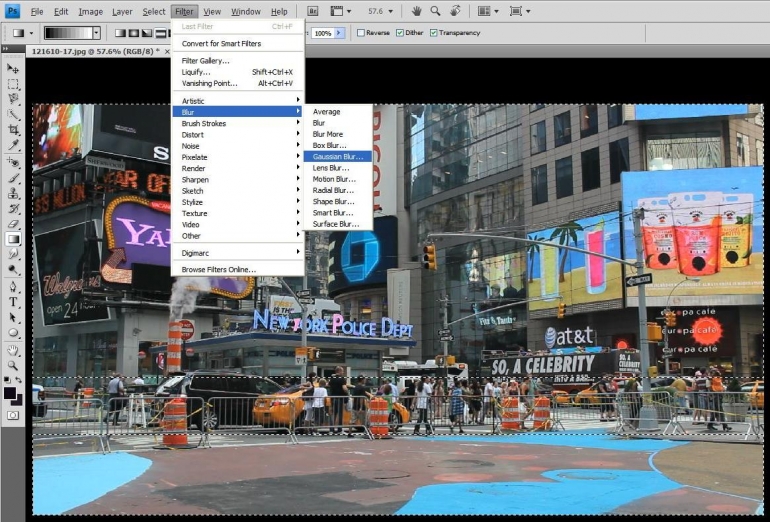
Task: Open the zoom level 57.6 dropdown
Action: point(391,11)
